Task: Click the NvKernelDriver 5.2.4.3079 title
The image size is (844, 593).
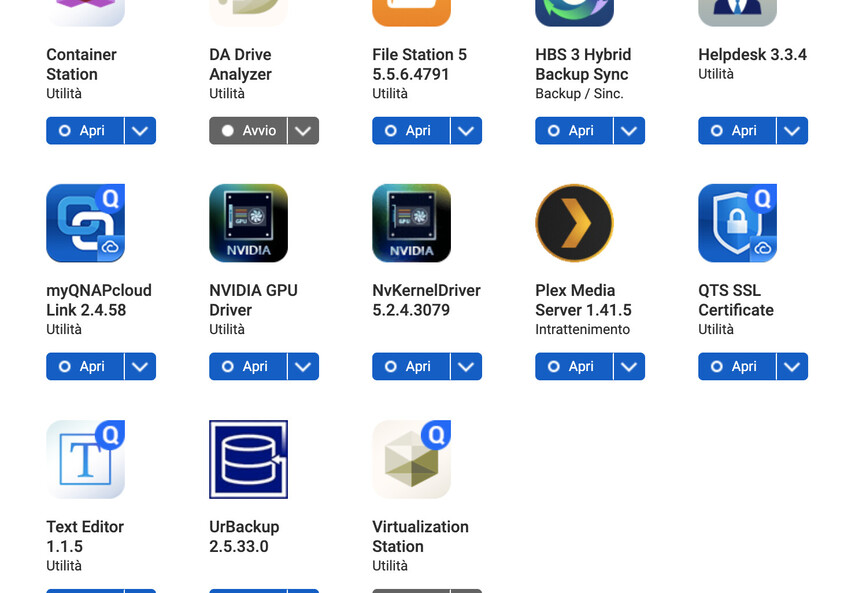Action: [426, 300]
